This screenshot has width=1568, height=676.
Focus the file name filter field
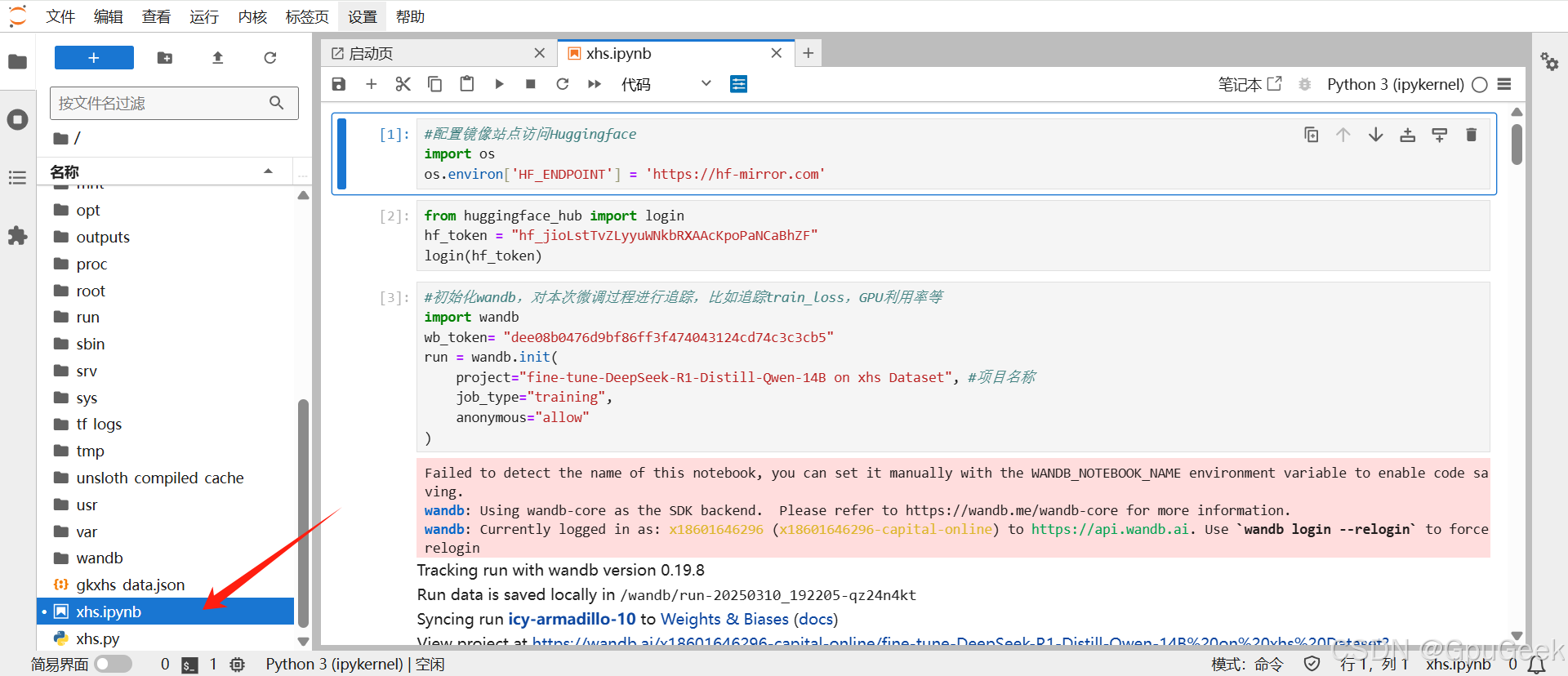point(174,103)
